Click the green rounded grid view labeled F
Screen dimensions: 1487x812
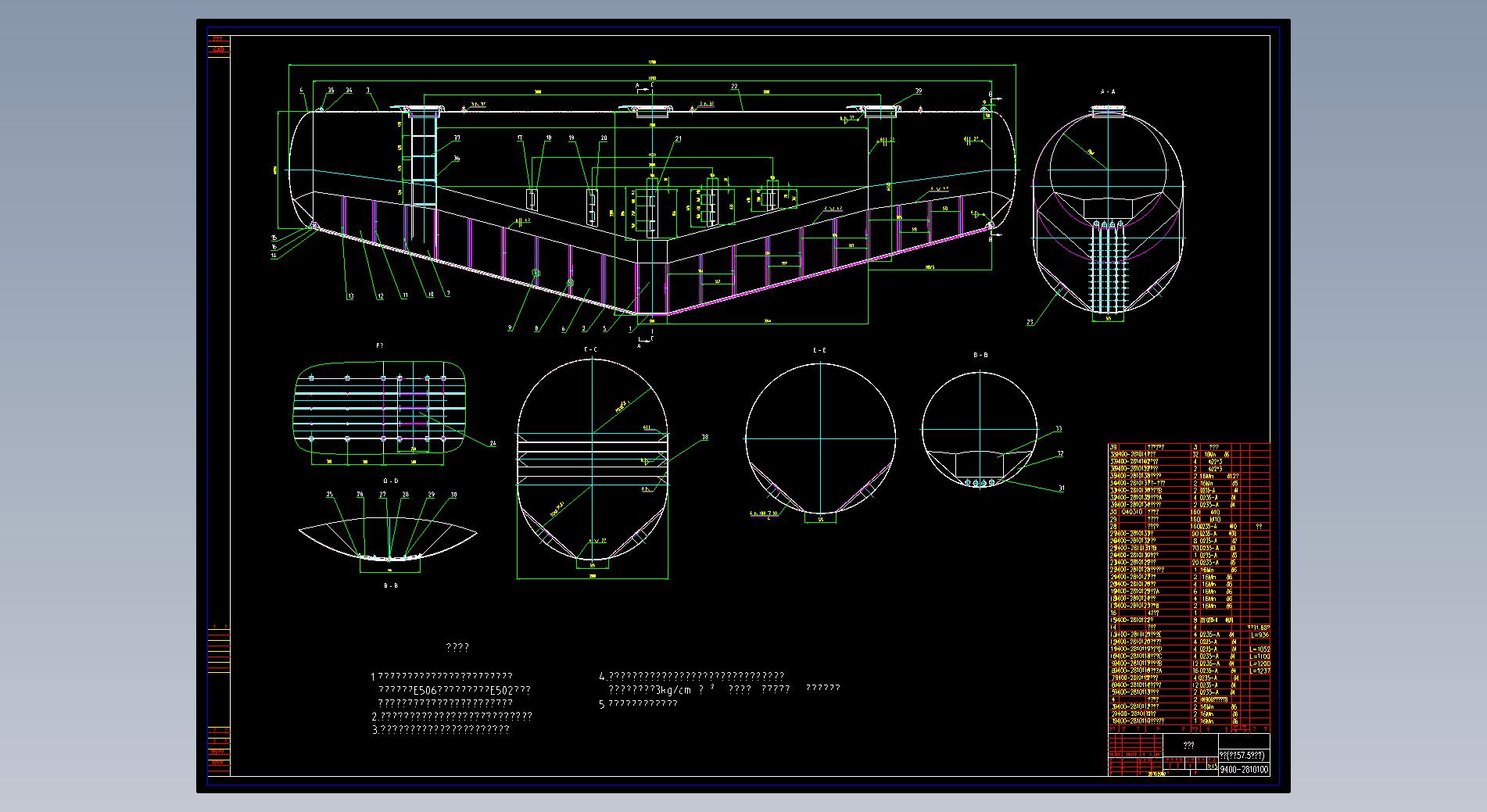coord(380,409)
